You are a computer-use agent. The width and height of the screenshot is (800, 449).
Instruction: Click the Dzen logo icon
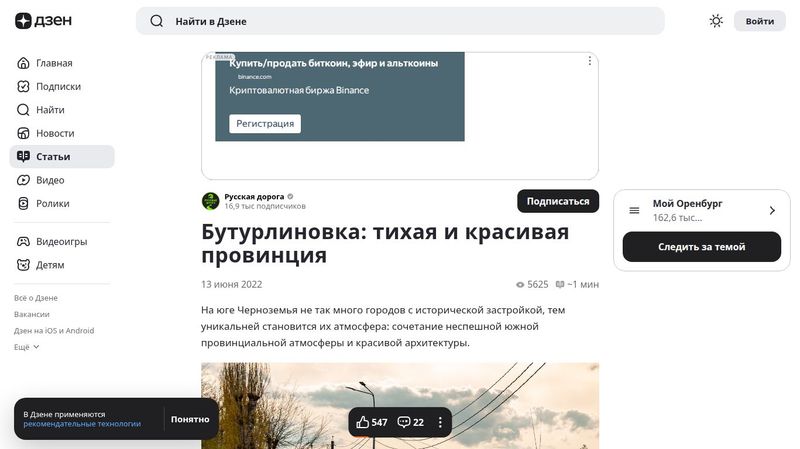(x=23, y=21)
